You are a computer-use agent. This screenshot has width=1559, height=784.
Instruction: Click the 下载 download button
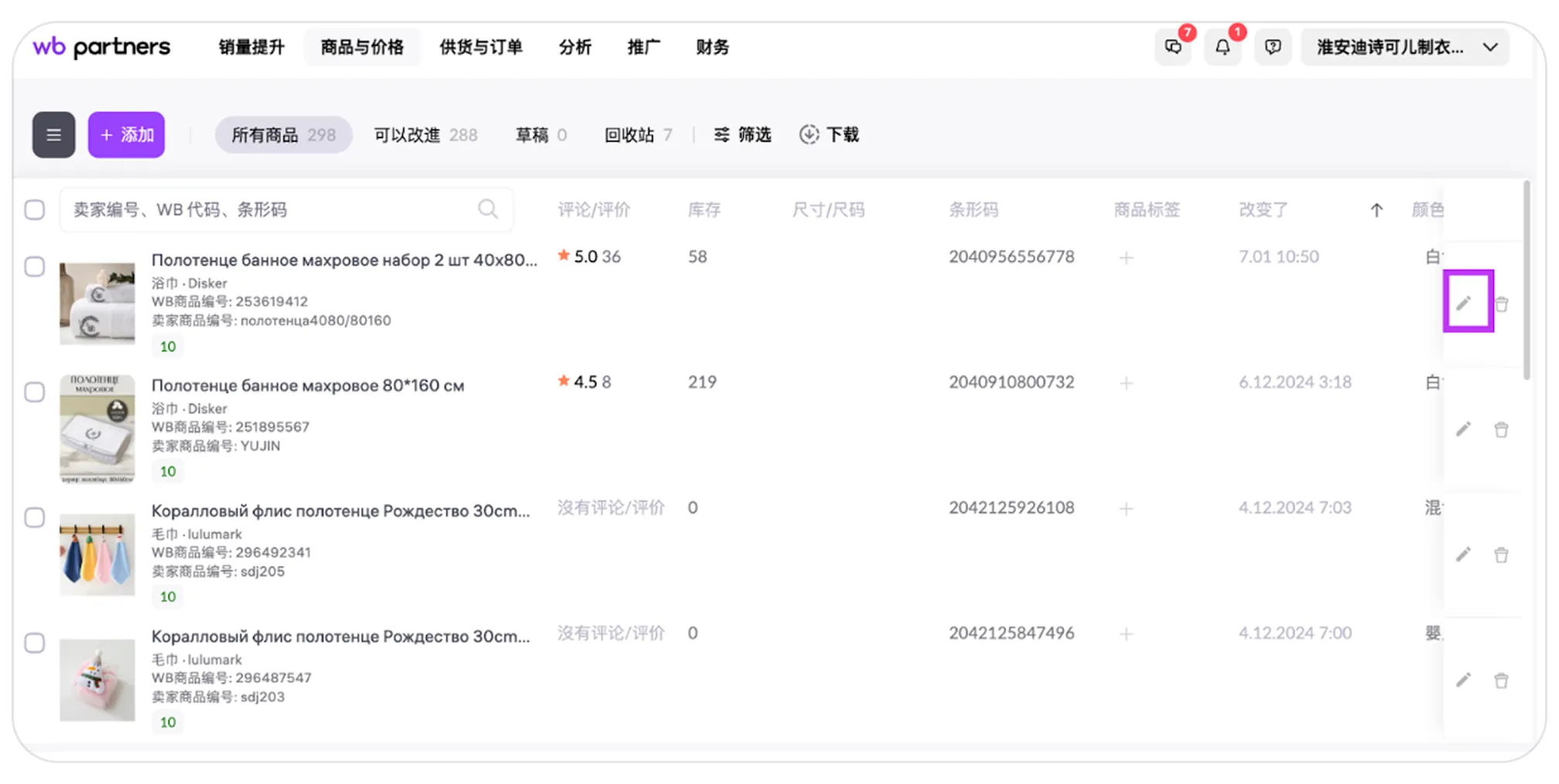point(829,135)
